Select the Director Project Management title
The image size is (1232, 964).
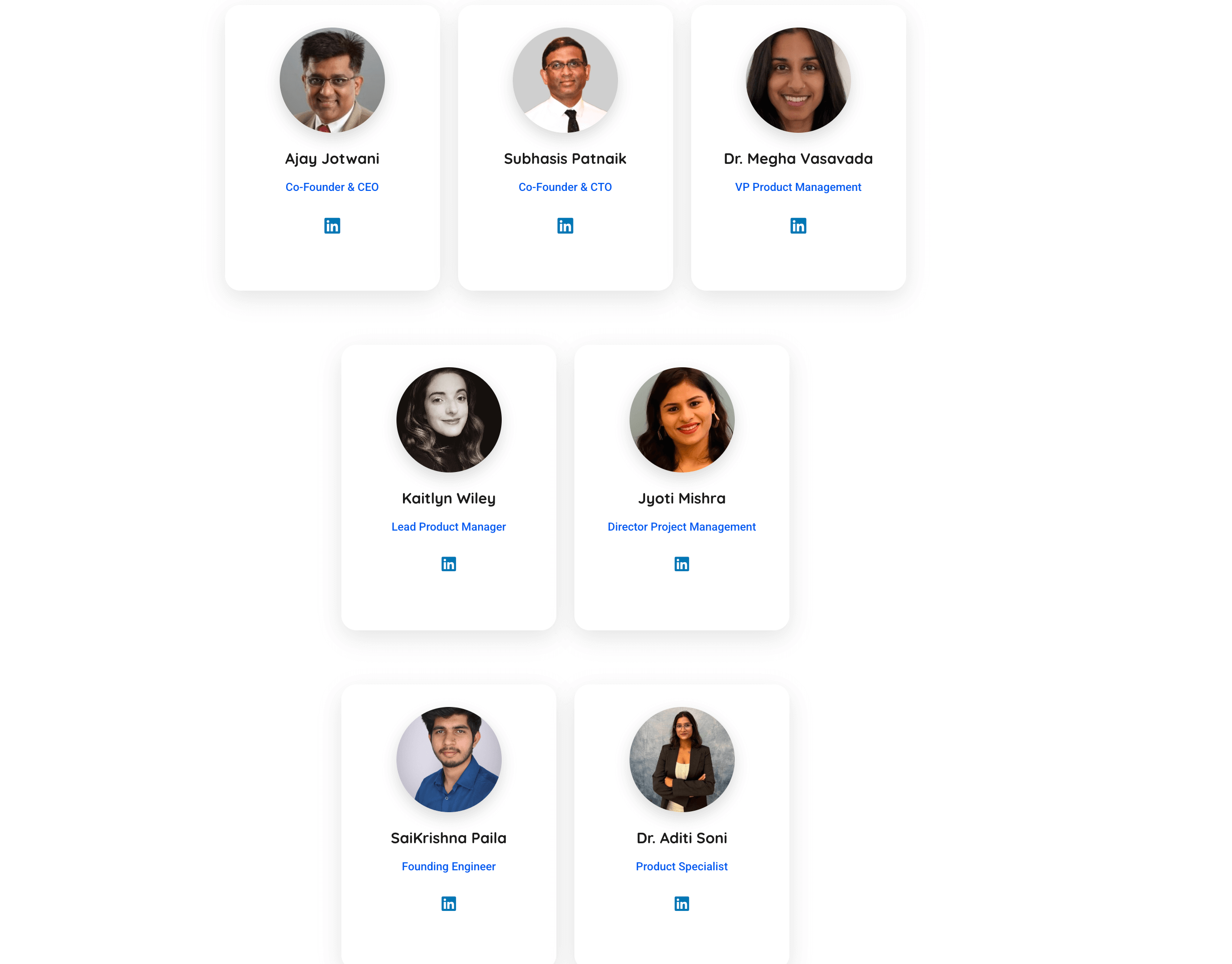click(682, 527)
